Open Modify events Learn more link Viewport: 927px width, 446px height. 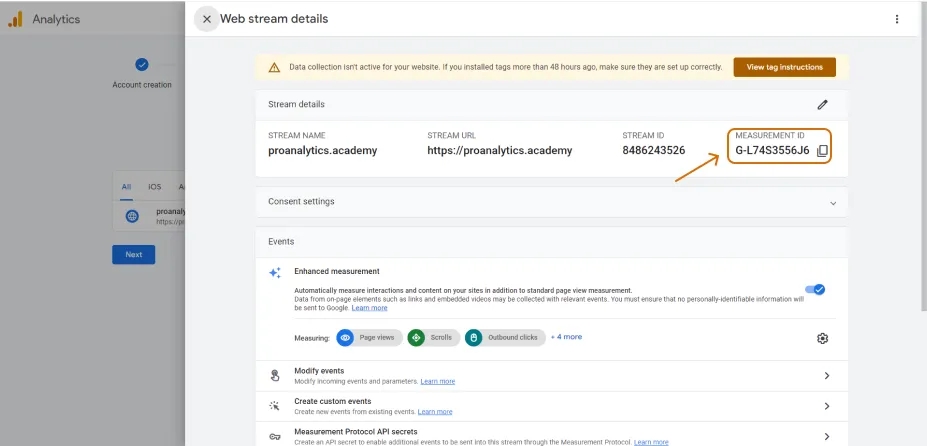[437, 382]
